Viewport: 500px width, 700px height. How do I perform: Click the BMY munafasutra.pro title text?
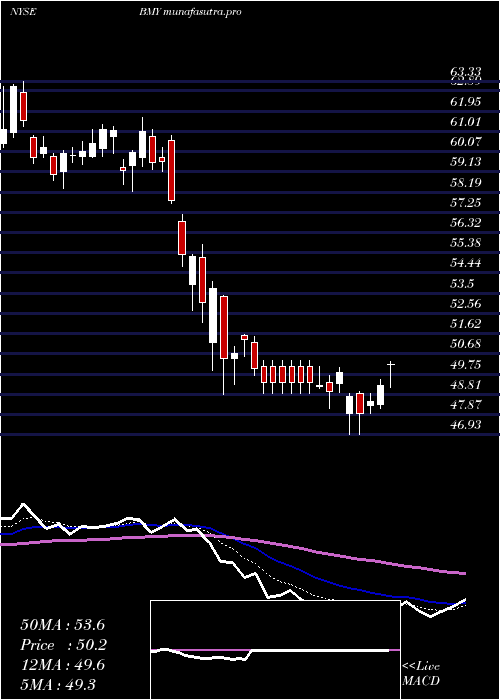coord(190,12)
